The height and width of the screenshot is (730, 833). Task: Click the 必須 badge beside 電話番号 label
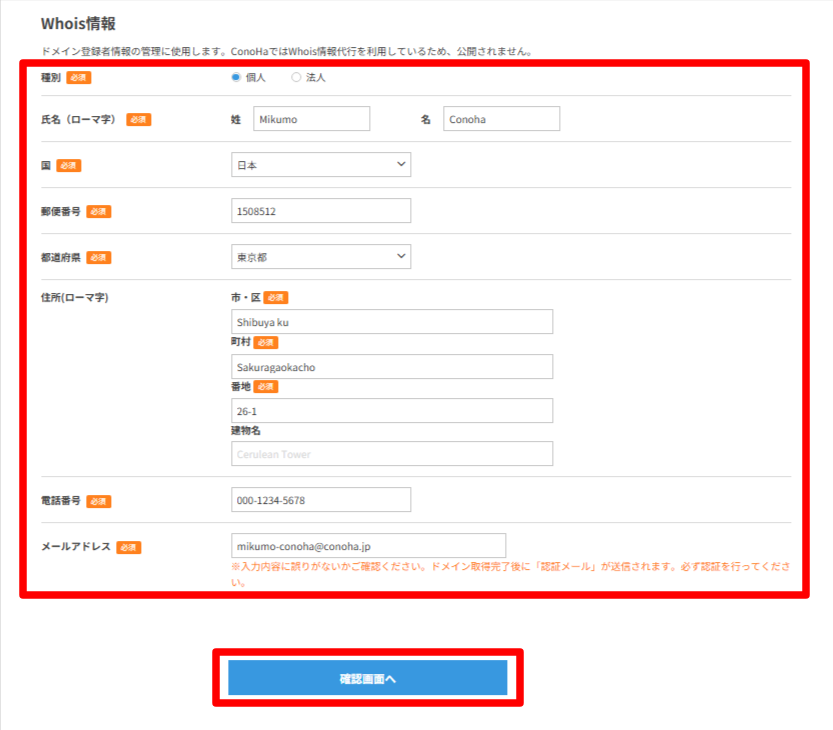98,501
